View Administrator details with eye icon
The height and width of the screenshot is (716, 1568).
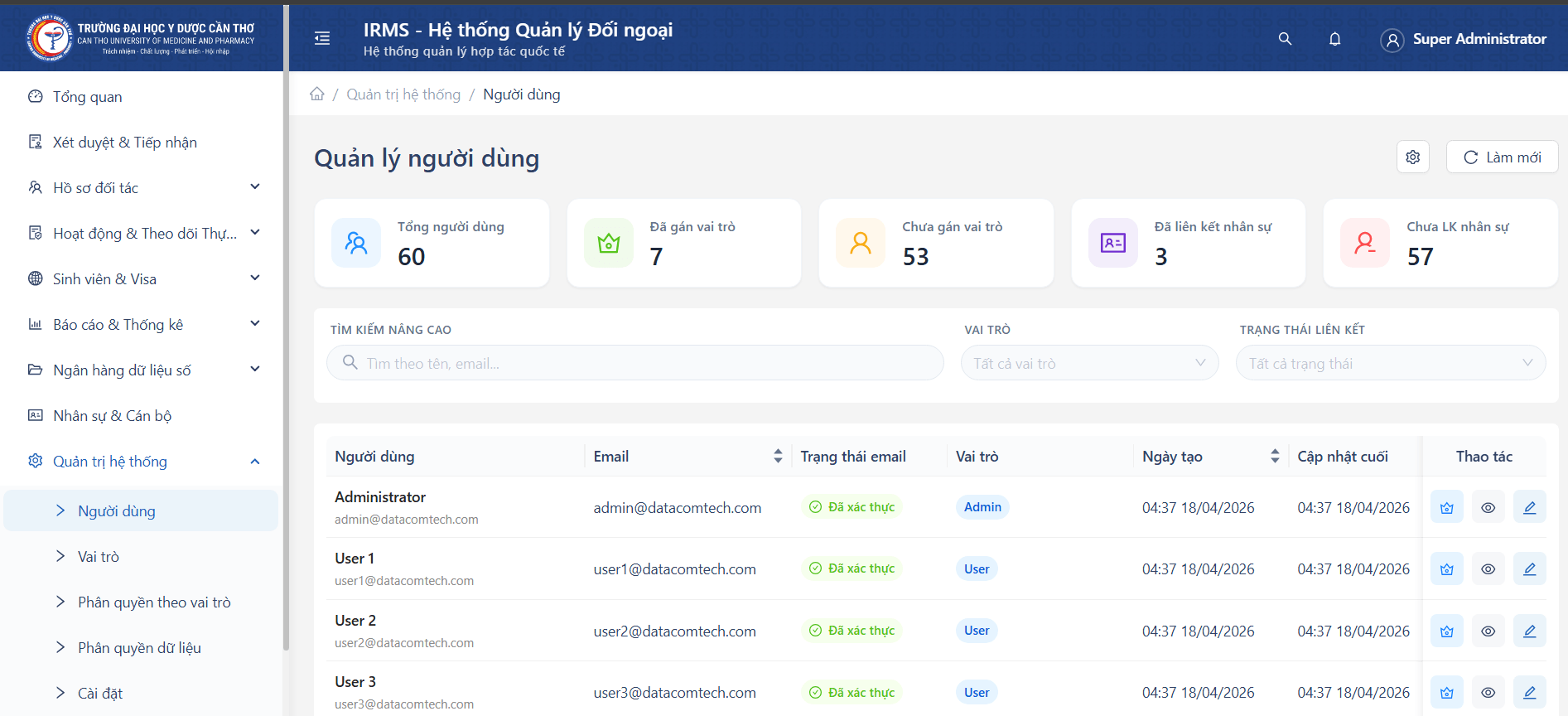(x=1488, y=508)
